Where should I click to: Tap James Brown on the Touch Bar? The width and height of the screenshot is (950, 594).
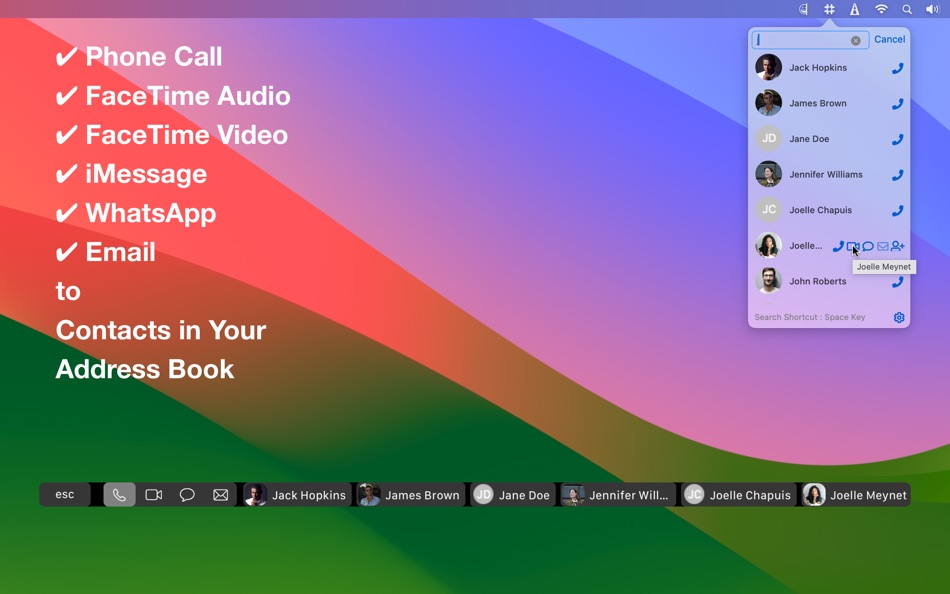[x=410, y=495]
